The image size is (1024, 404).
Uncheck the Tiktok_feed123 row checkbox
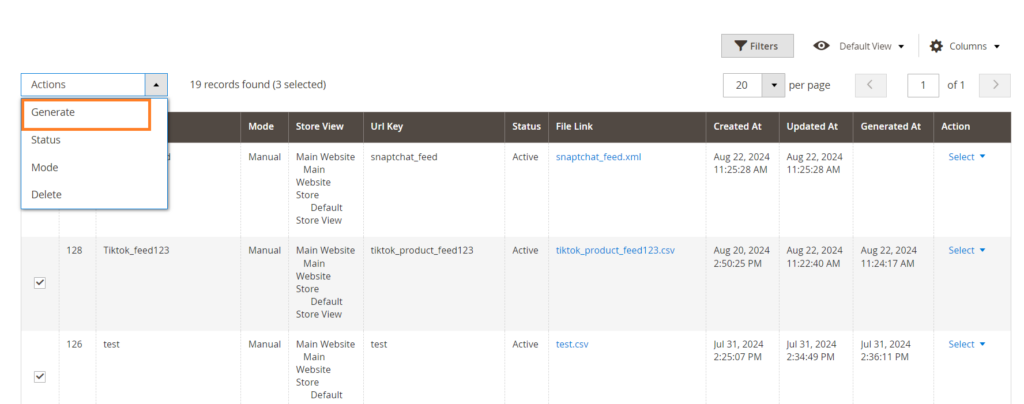(x=40, y=283)
